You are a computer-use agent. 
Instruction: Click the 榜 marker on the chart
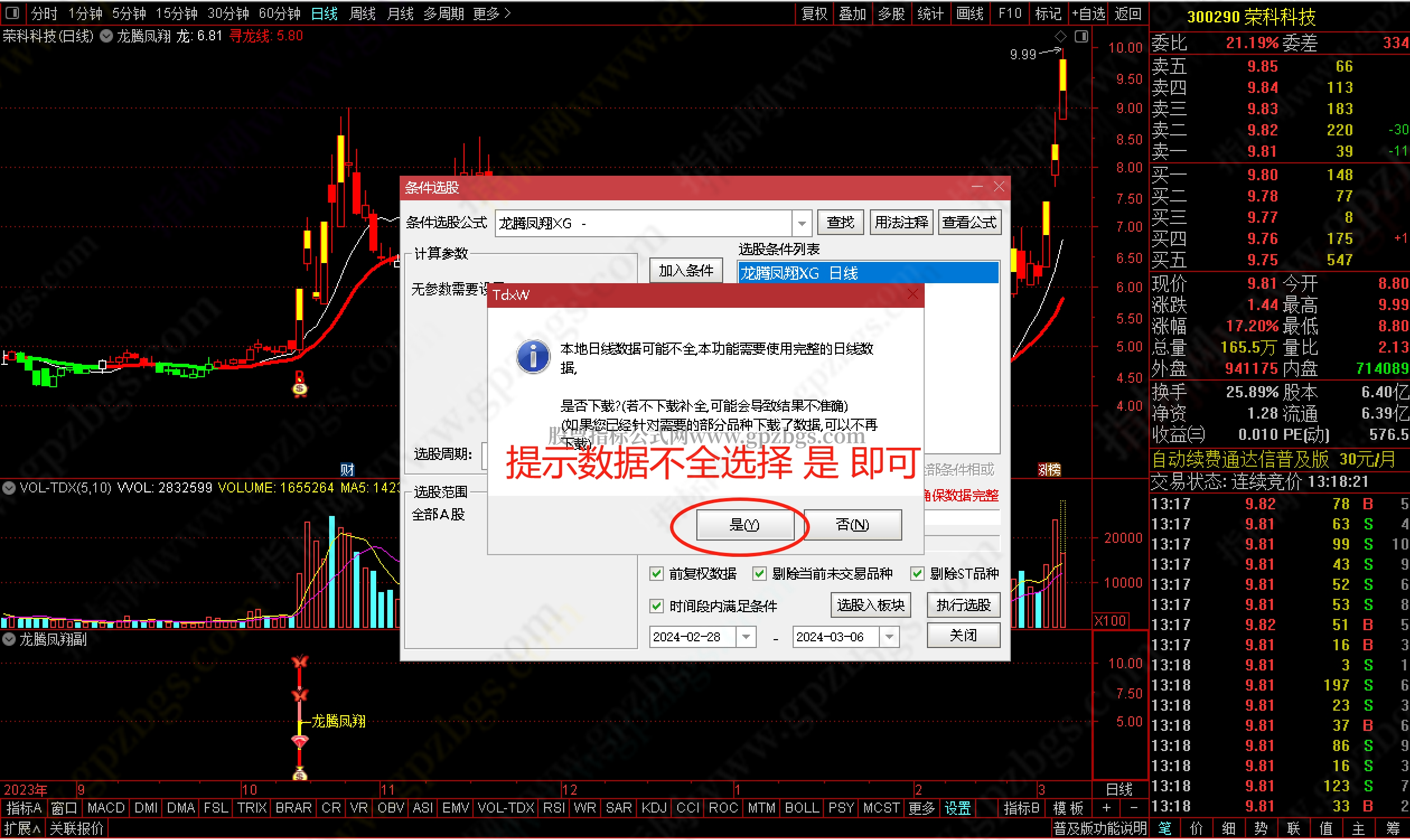(1050, 469)
